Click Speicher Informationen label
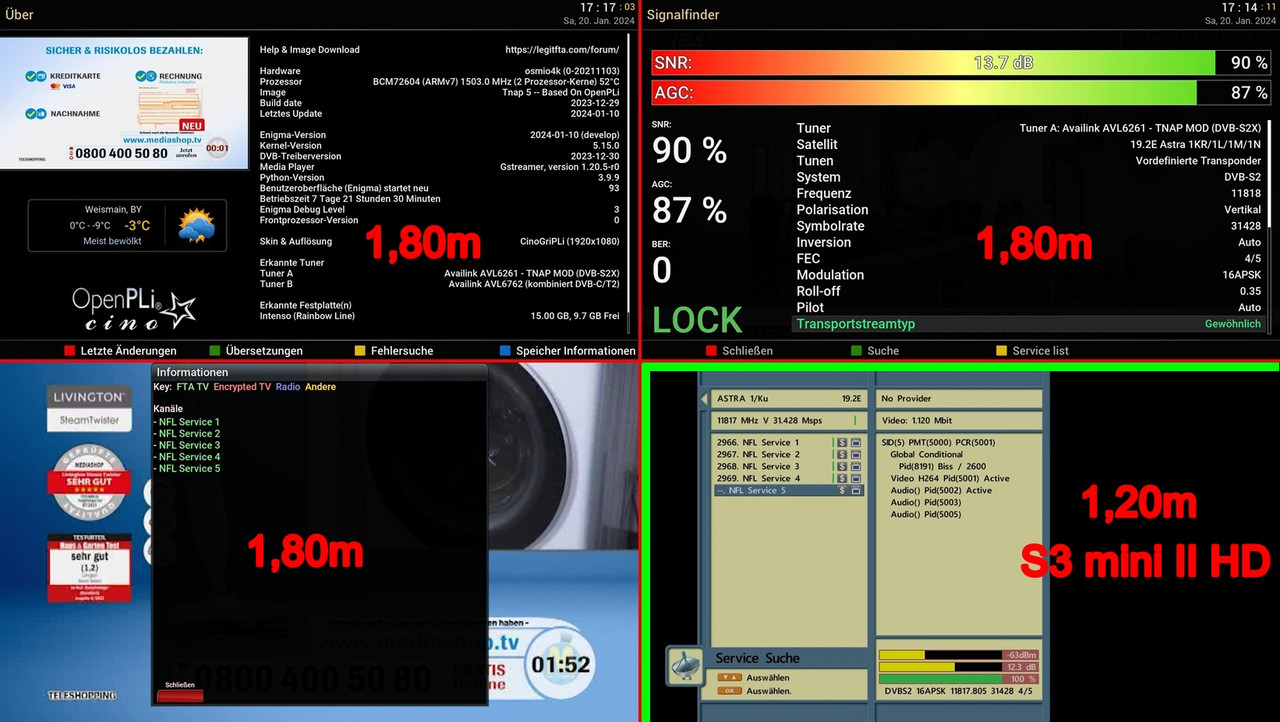 pyautogui.click(x=576, y=351)
